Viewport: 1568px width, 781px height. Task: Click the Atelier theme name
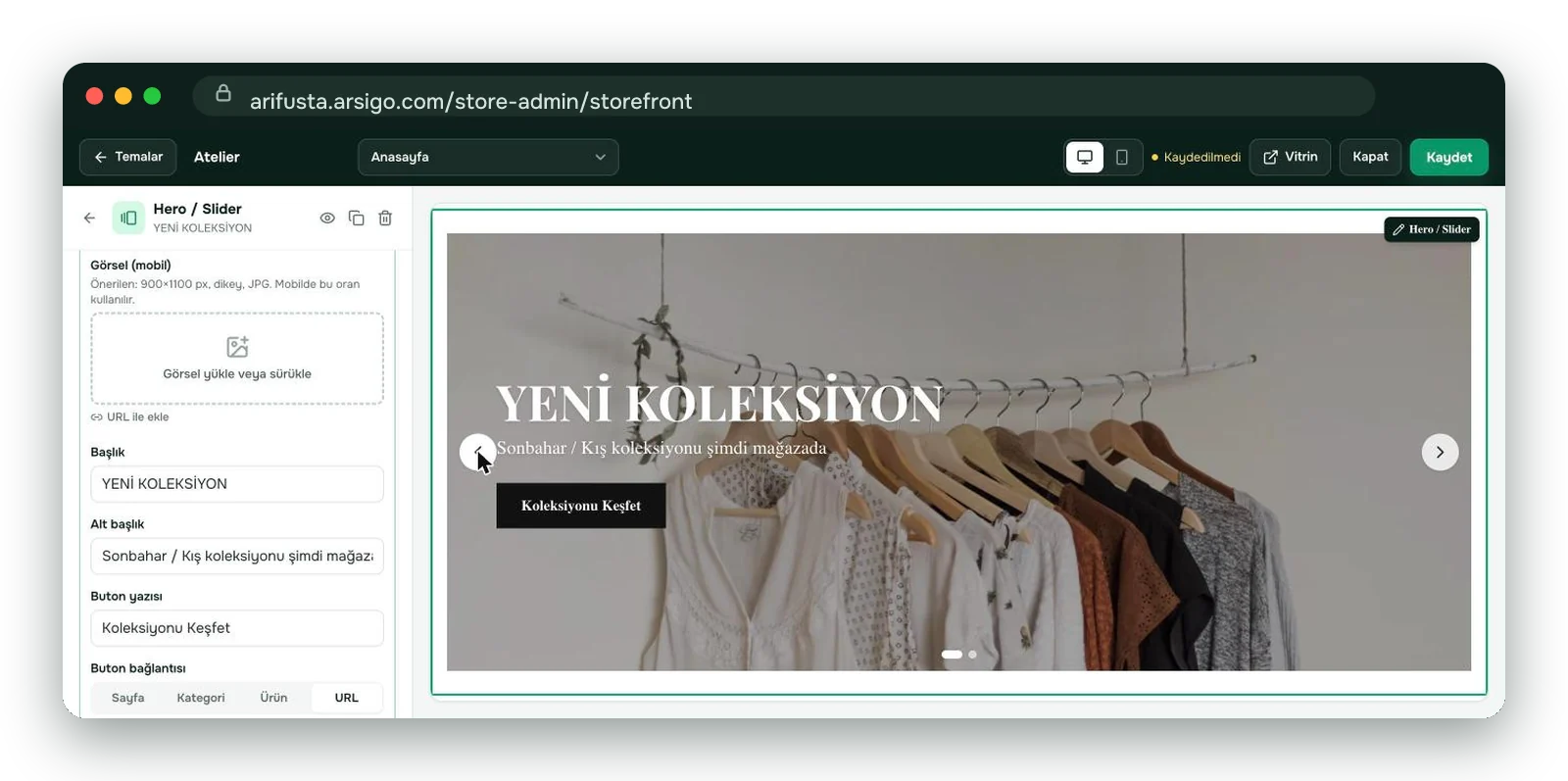coord(217,157)
